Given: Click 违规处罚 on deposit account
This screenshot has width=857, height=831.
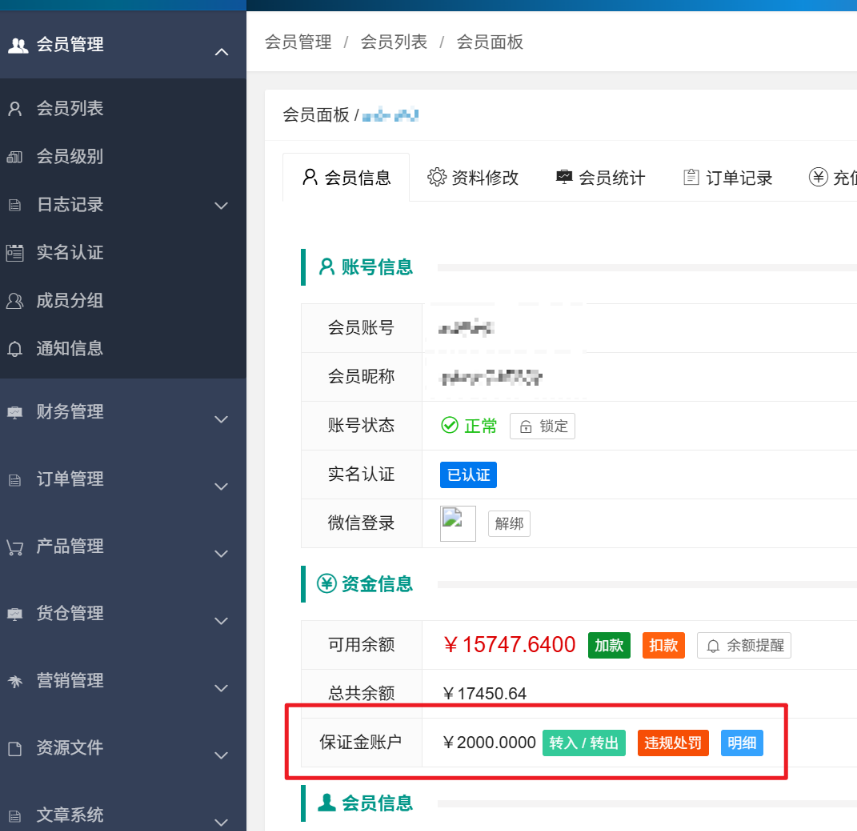Looking at the screenshot, I should tap(673, 743).
